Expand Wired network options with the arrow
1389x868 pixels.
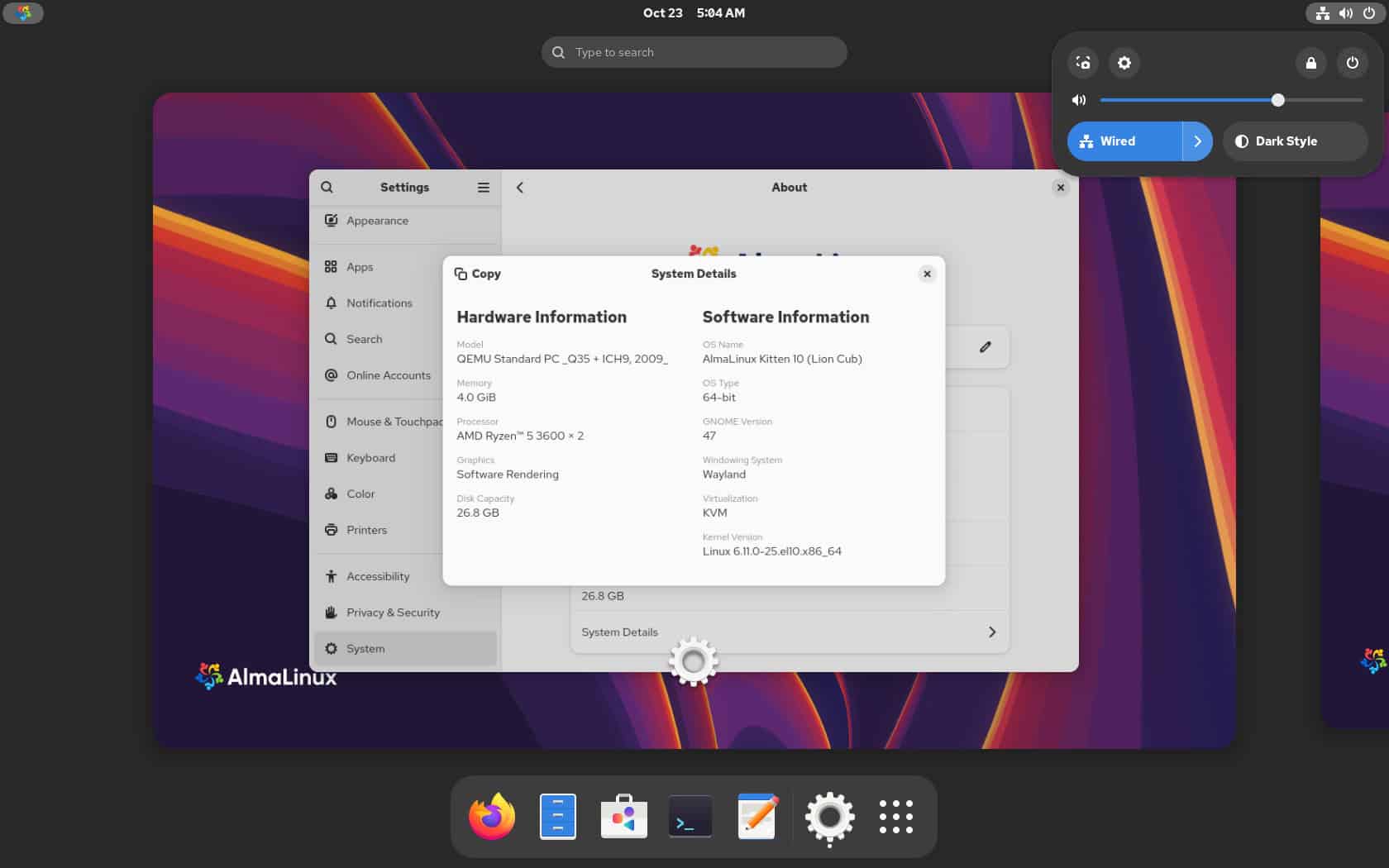point(1198,141)
